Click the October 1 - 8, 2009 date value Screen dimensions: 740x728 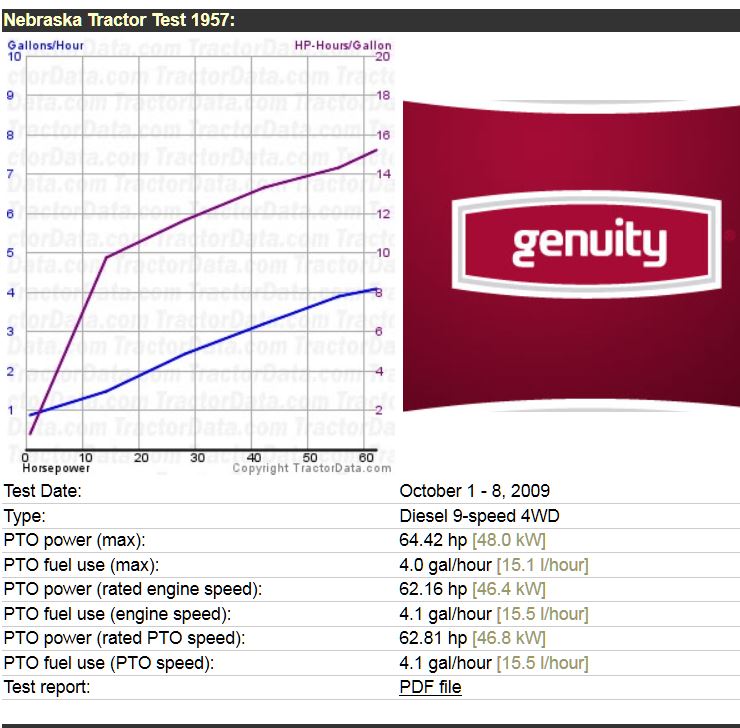click(x=474, y=491)
